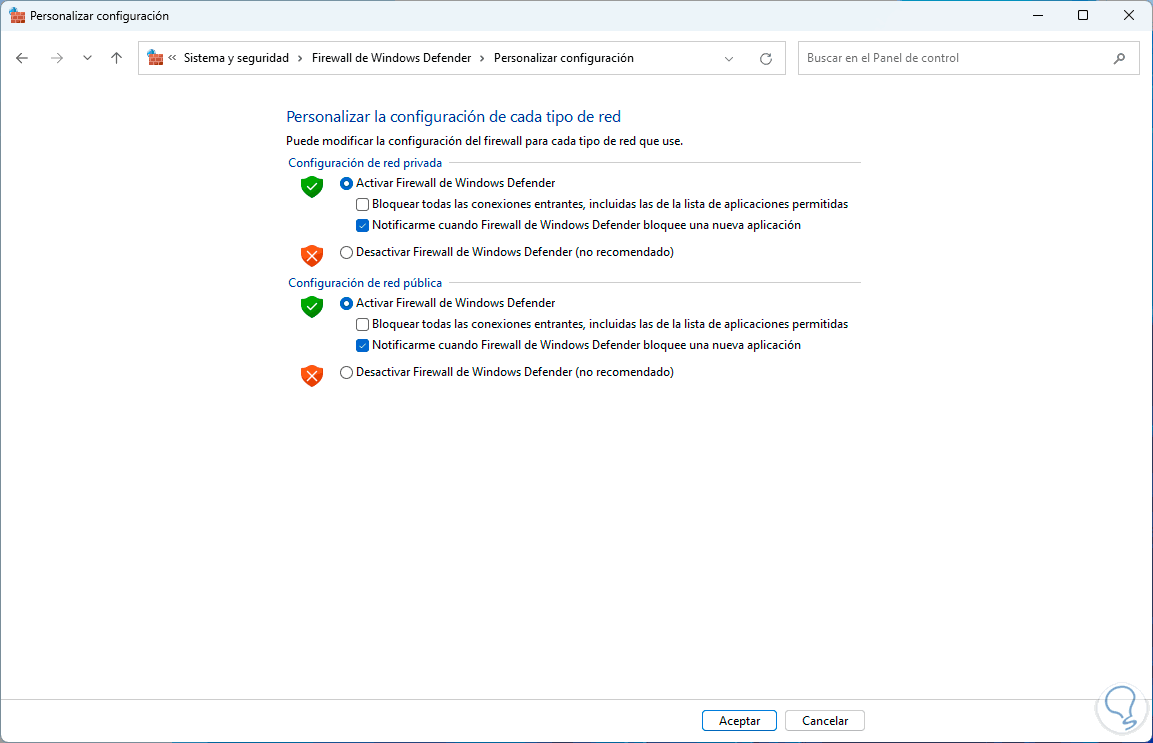This screenshot has height=743, width=1153.
Task: Discard changes with the Cancelar button
Action: [824, 721]
